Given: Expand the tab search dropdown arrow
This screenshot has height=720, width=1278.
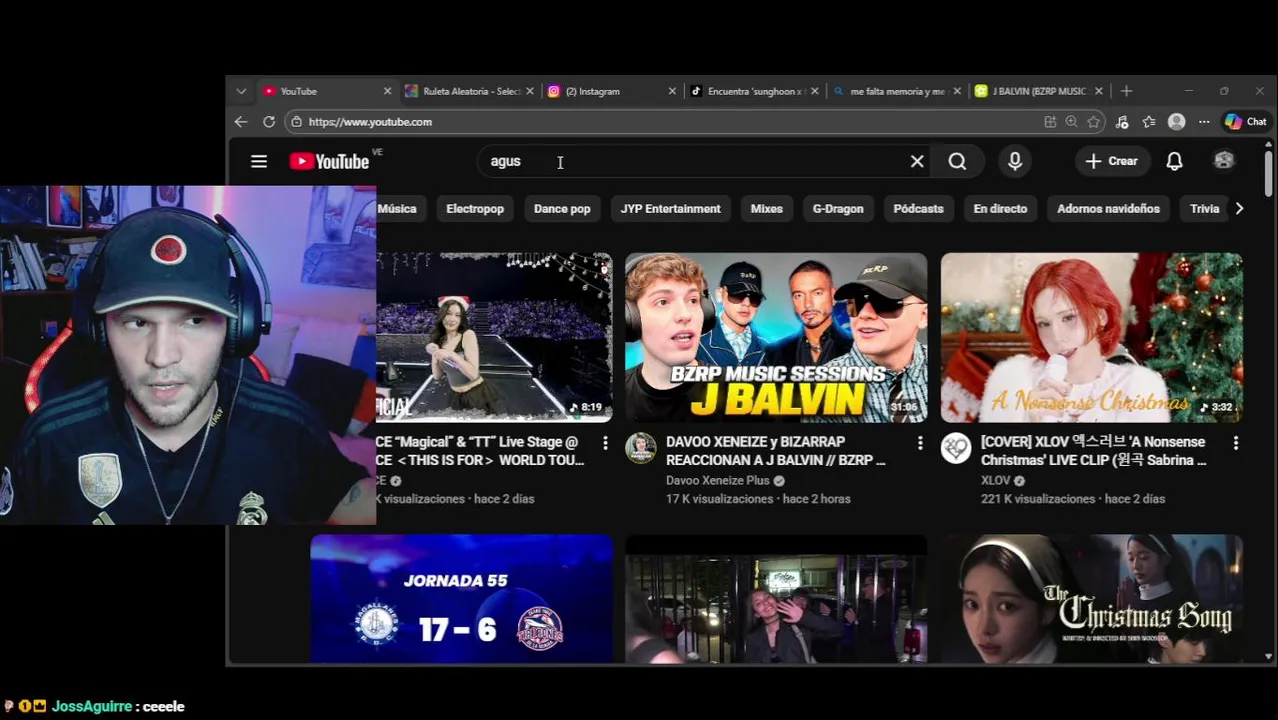Looking at the screenshot, I should 241,91.
